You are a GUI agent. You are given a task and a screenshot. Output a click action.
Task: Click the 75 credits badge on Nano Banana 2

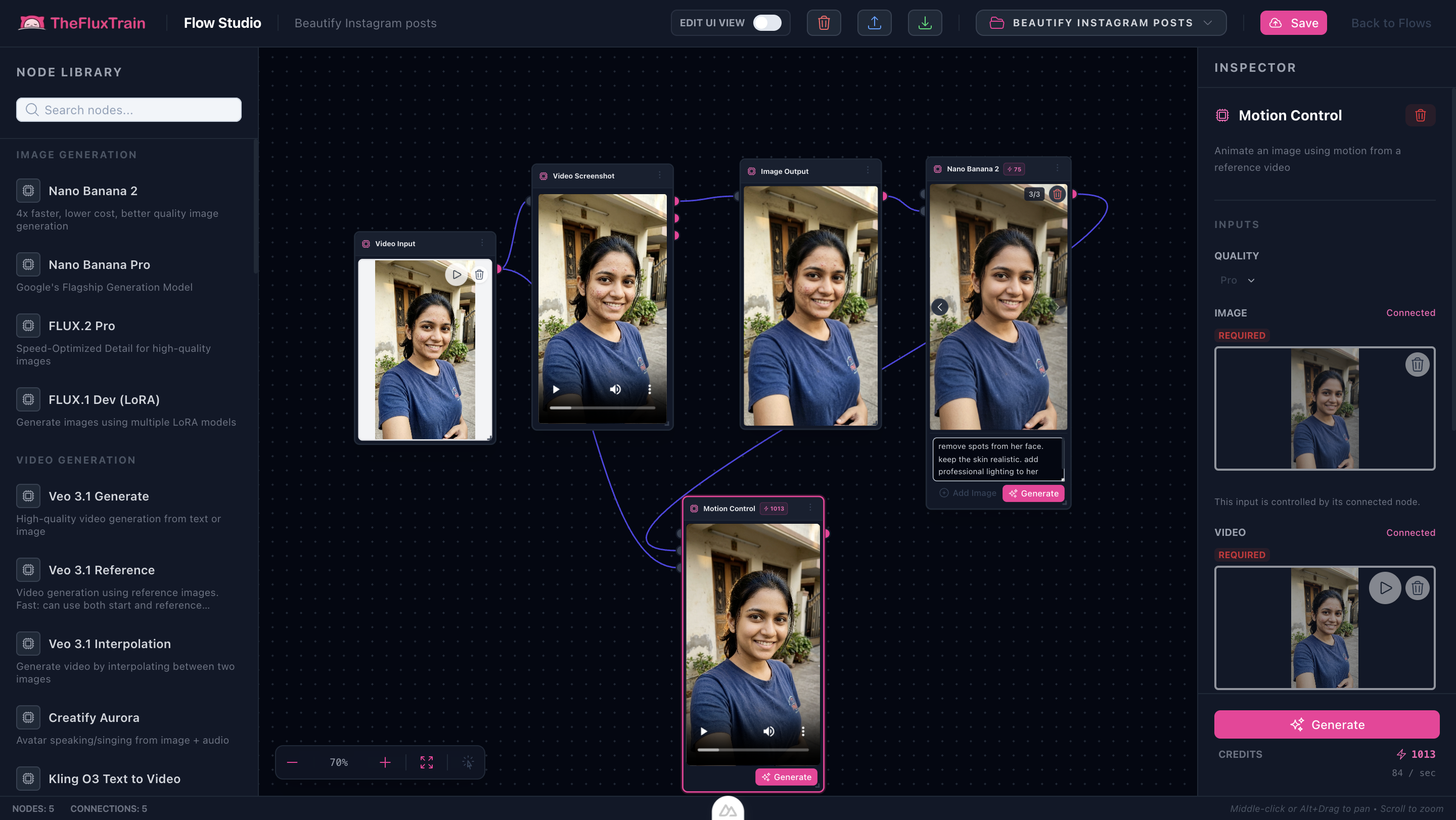click(1014, 168)
